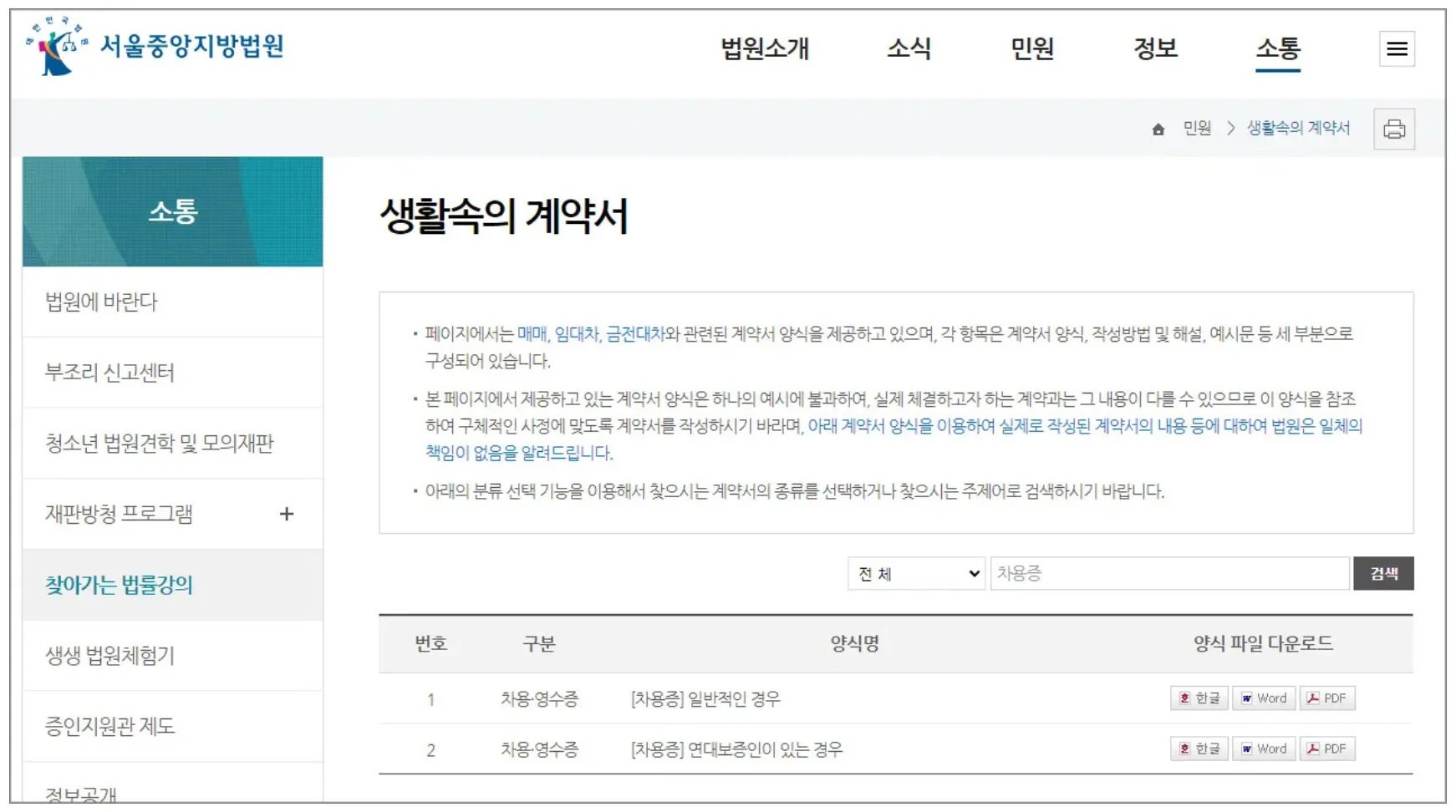The image size is (1456, 812).
Task: Open the 전체 category dropdown
Action: (916, 573)
